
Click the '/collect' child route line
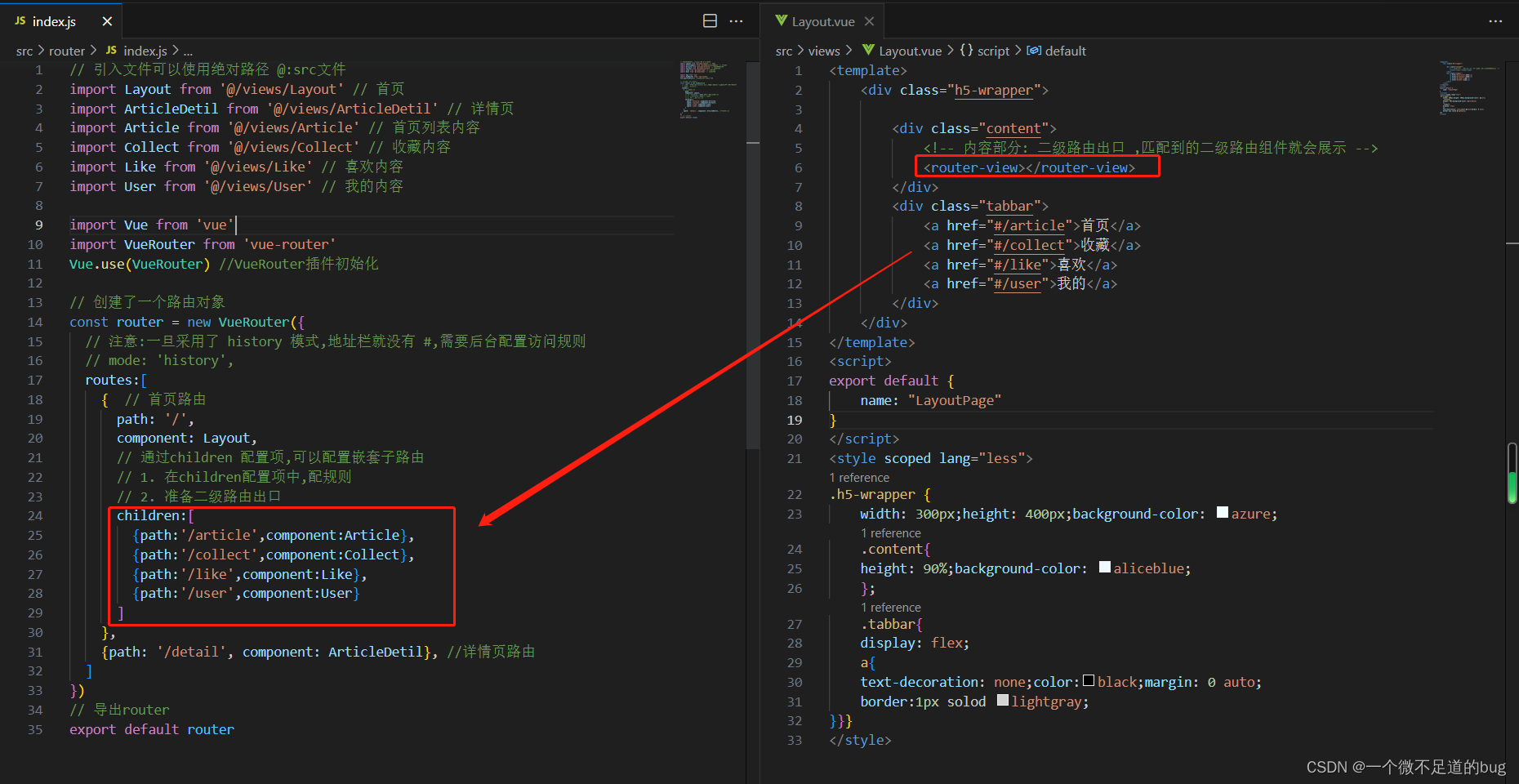[x=274, y=555]
